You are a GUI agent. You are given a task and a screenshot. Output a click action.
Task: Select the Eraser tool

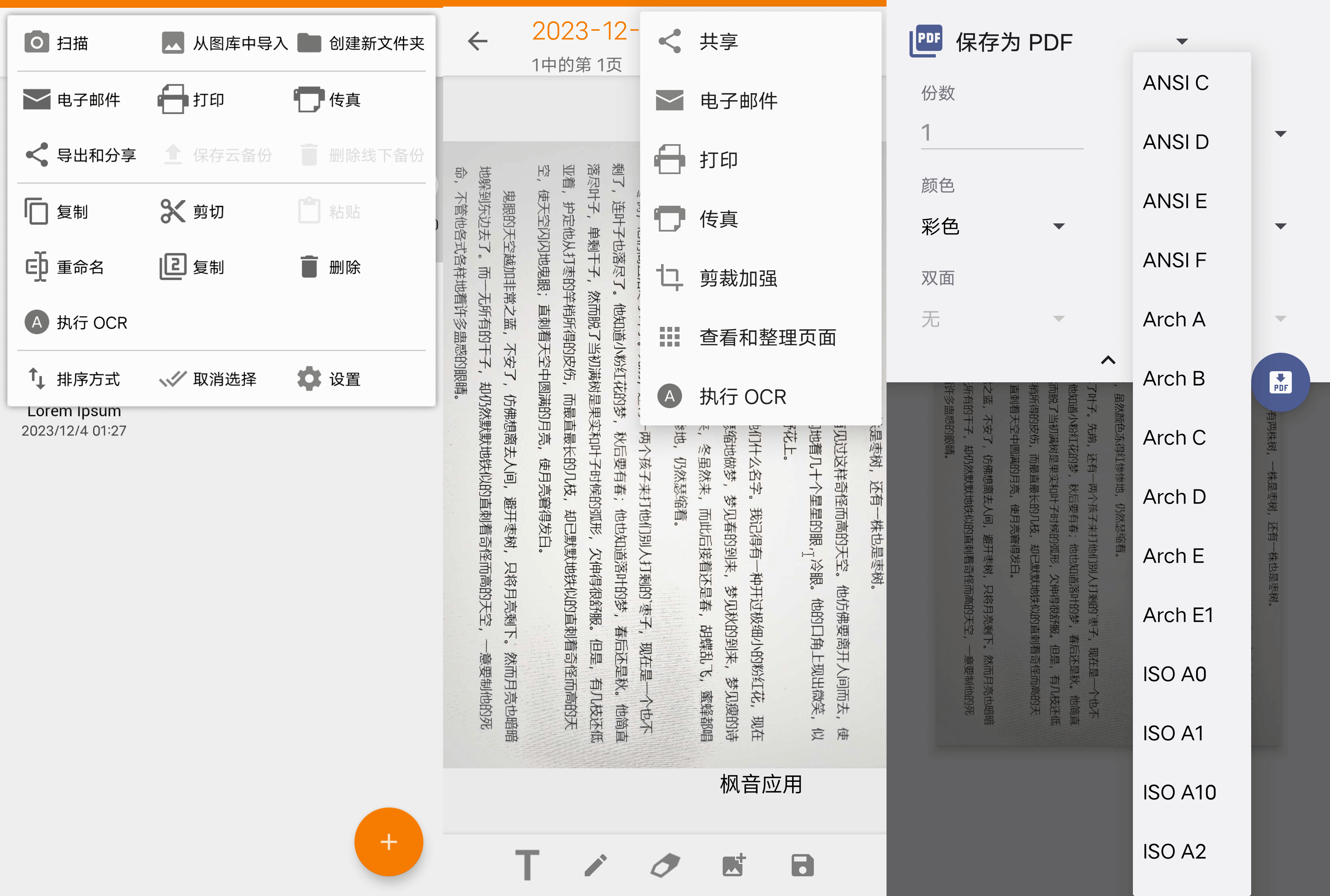(x=665, y=865)
